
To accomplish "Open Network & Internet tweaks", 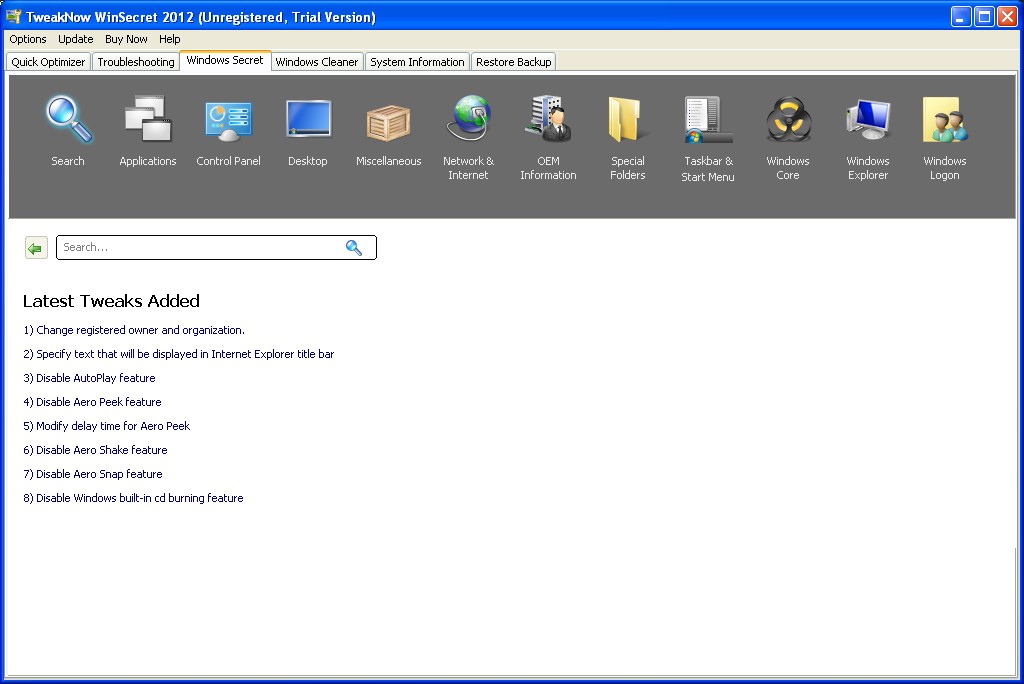I will (468, 119).
